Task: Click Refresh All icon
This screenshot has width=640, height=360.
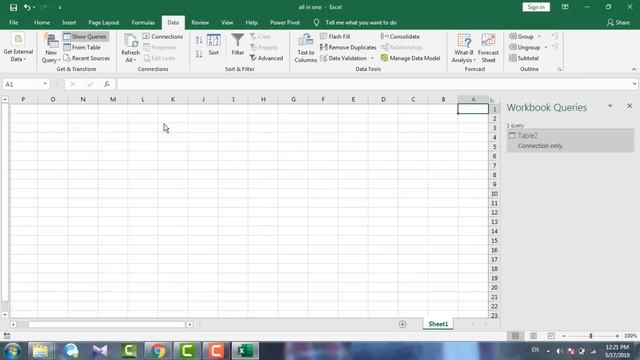Action: pos(131,48)
